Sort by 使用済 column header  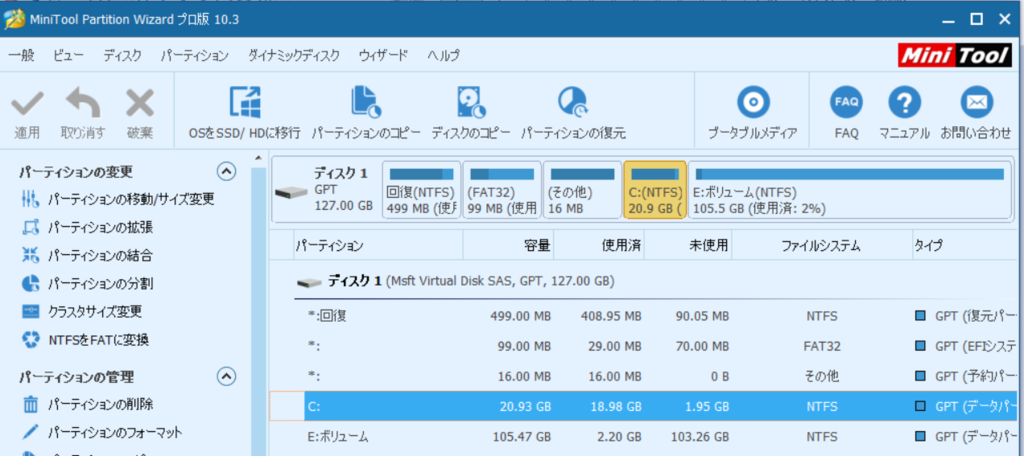coord(599,246)
